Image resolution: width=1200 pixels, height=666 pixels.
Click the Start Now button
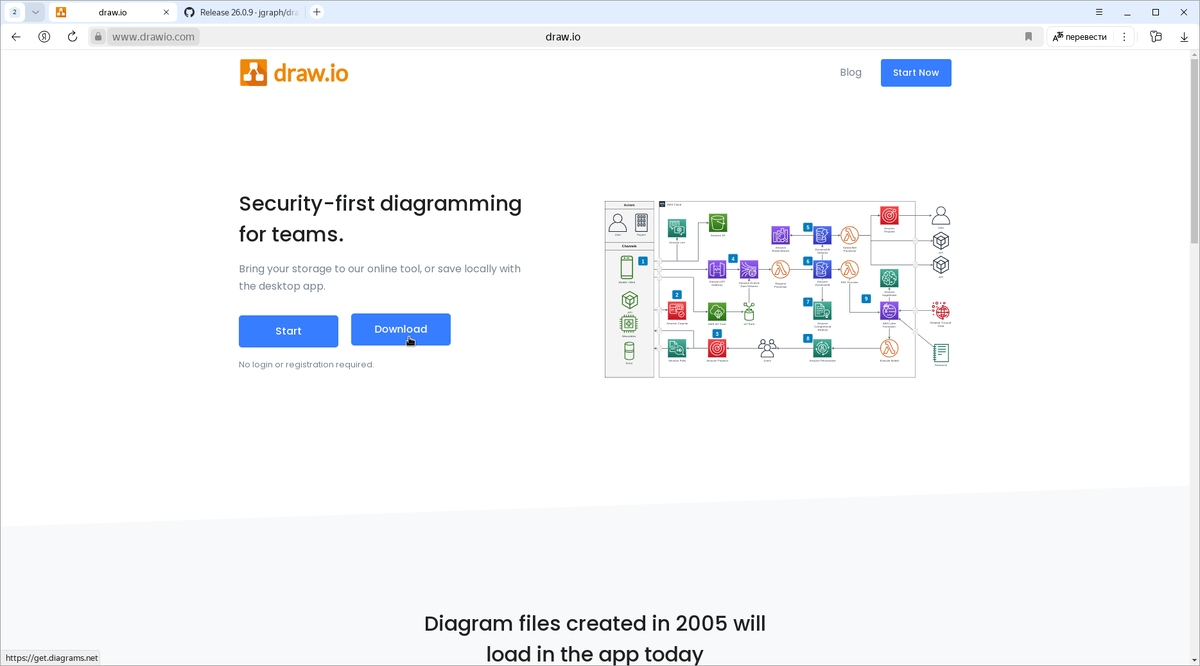tap(916, 73)
